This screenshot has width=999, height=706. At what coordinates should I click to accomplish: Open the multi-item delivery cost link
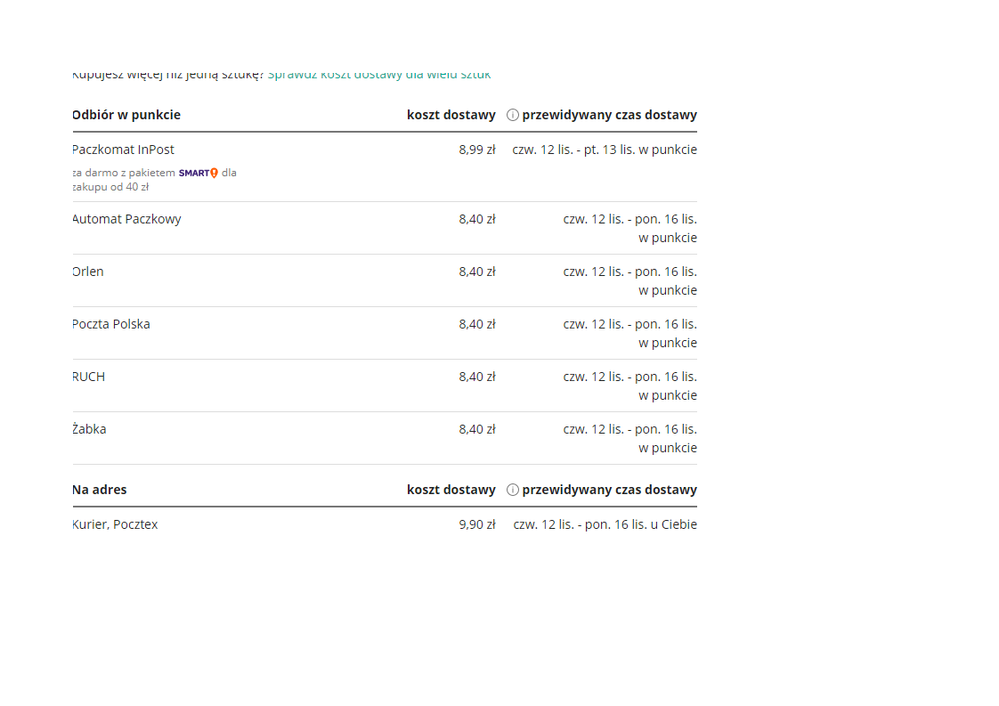click(379, 75)
